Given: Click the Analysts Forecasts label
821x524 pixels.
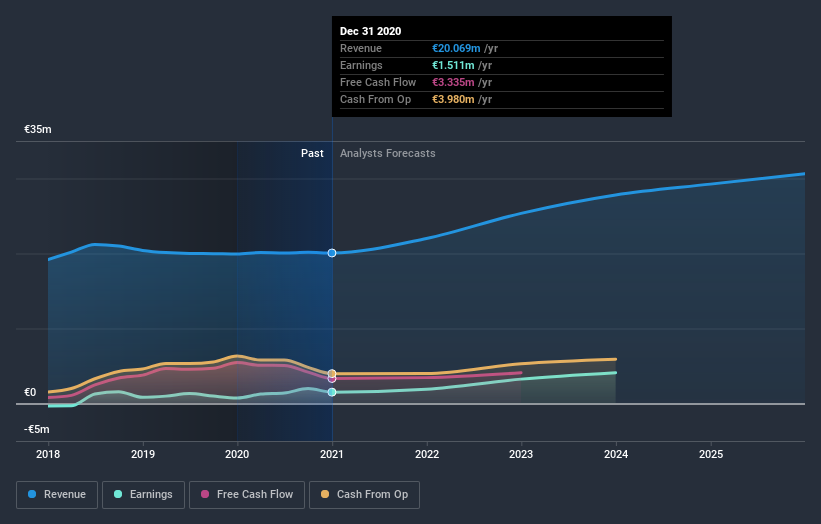Looking at the screenshot, I should 387,153.
